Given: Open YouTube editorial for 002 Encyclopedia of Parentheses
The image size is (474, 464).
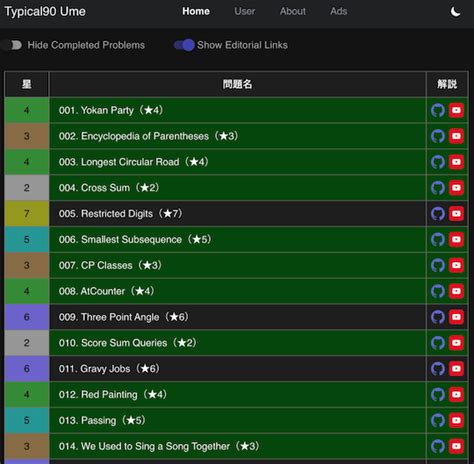Looking at the screenshot, I should pos(456,136).
